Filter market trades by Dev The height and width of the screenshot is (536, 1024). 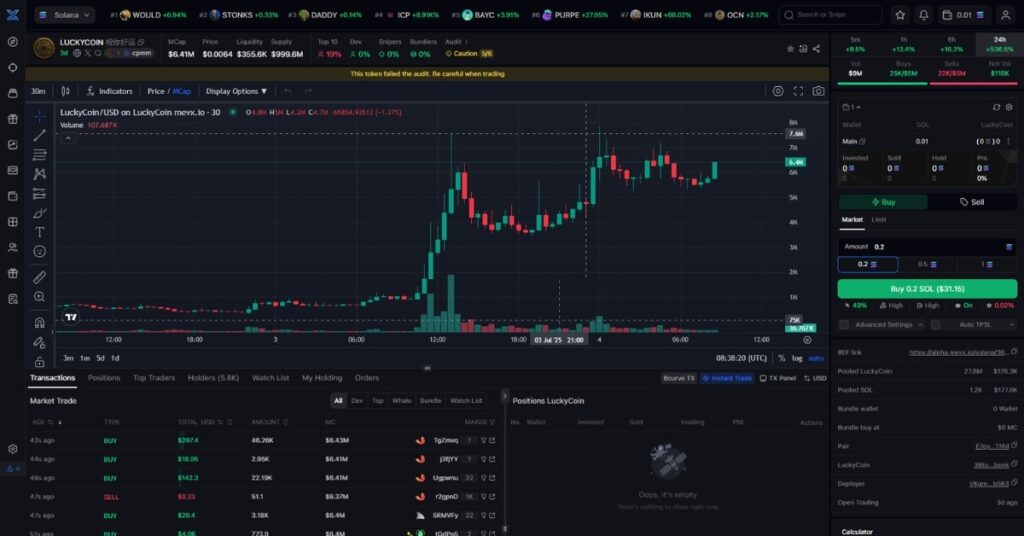point(357,401)
